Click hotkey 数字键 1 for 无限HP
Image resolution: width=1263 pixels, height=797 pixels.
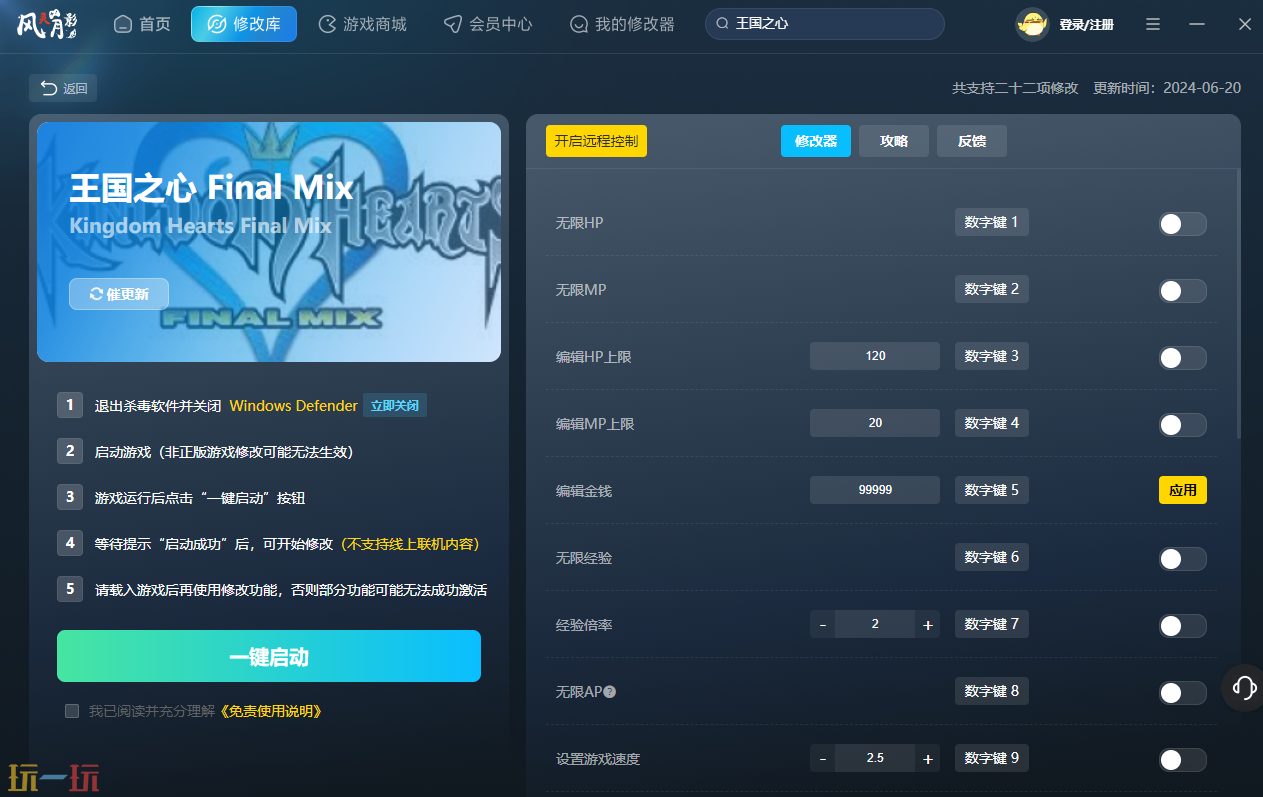coord(992,222)
